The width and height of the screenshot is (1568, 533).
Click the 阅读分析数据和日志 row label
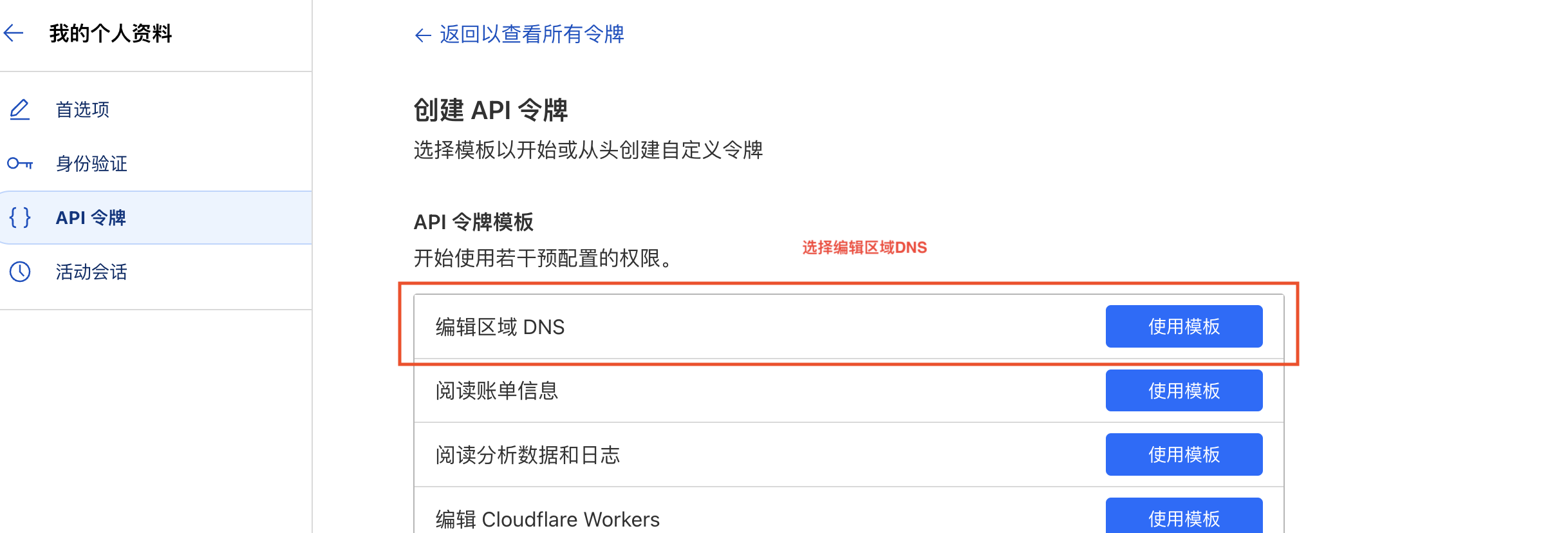[527, 455]
